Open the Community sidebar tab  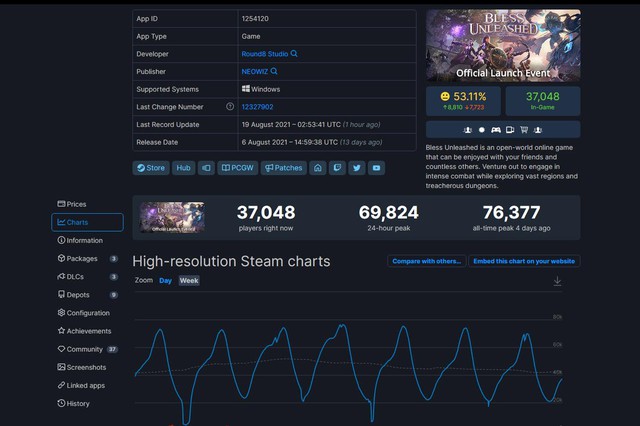pos(87,349)
